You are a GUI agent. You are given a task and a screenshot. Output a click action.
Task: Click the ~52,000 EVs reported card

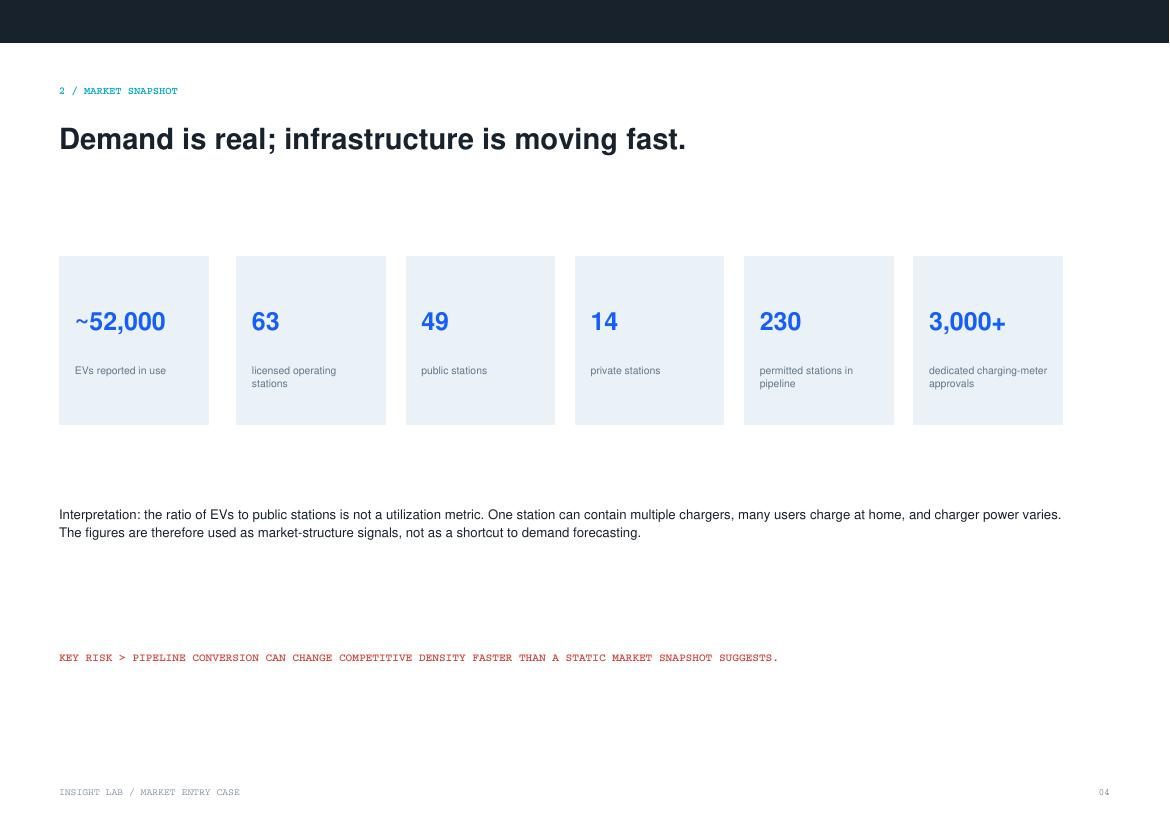coord(134,340)
